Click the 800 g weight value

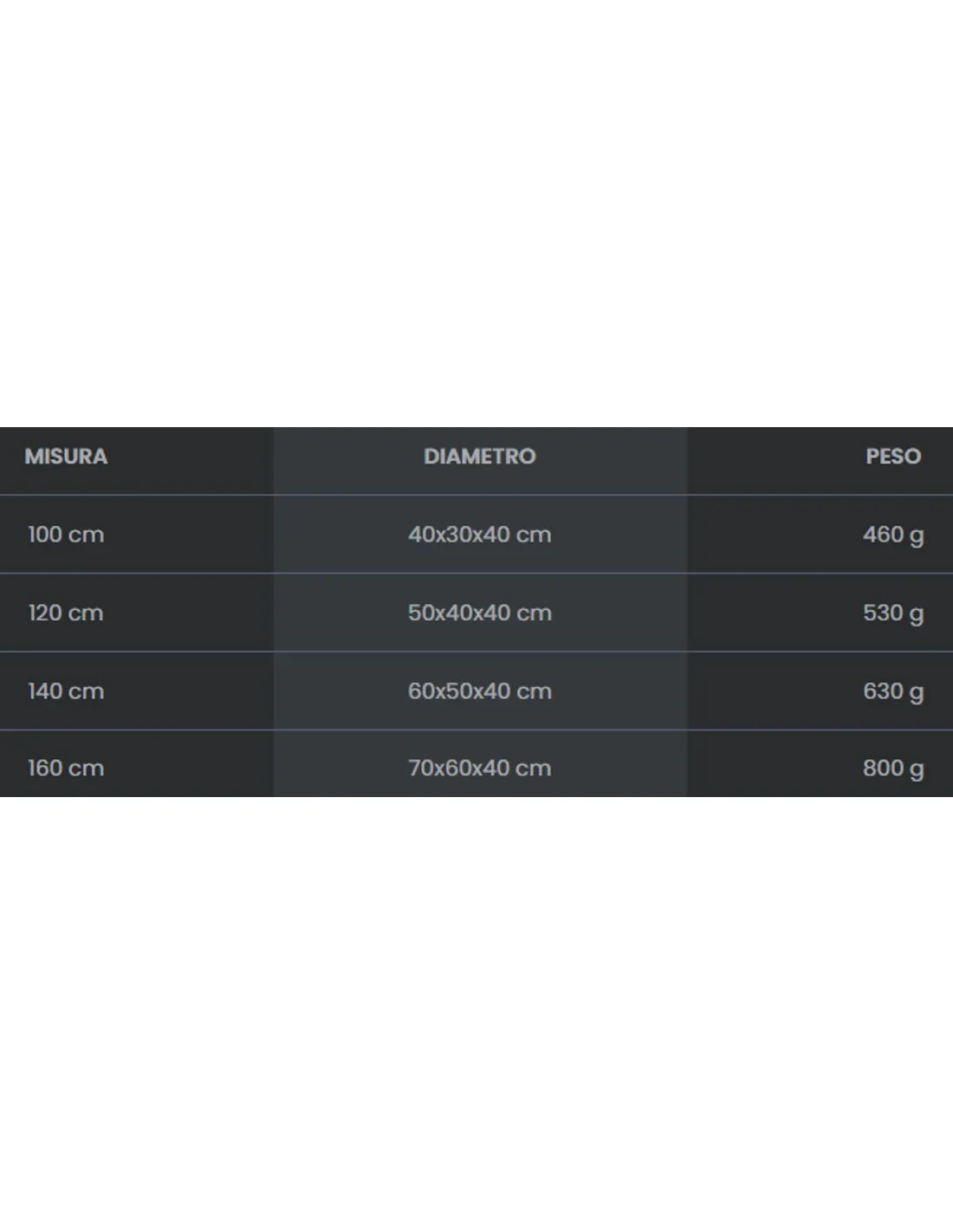click(x=893, y=768)
